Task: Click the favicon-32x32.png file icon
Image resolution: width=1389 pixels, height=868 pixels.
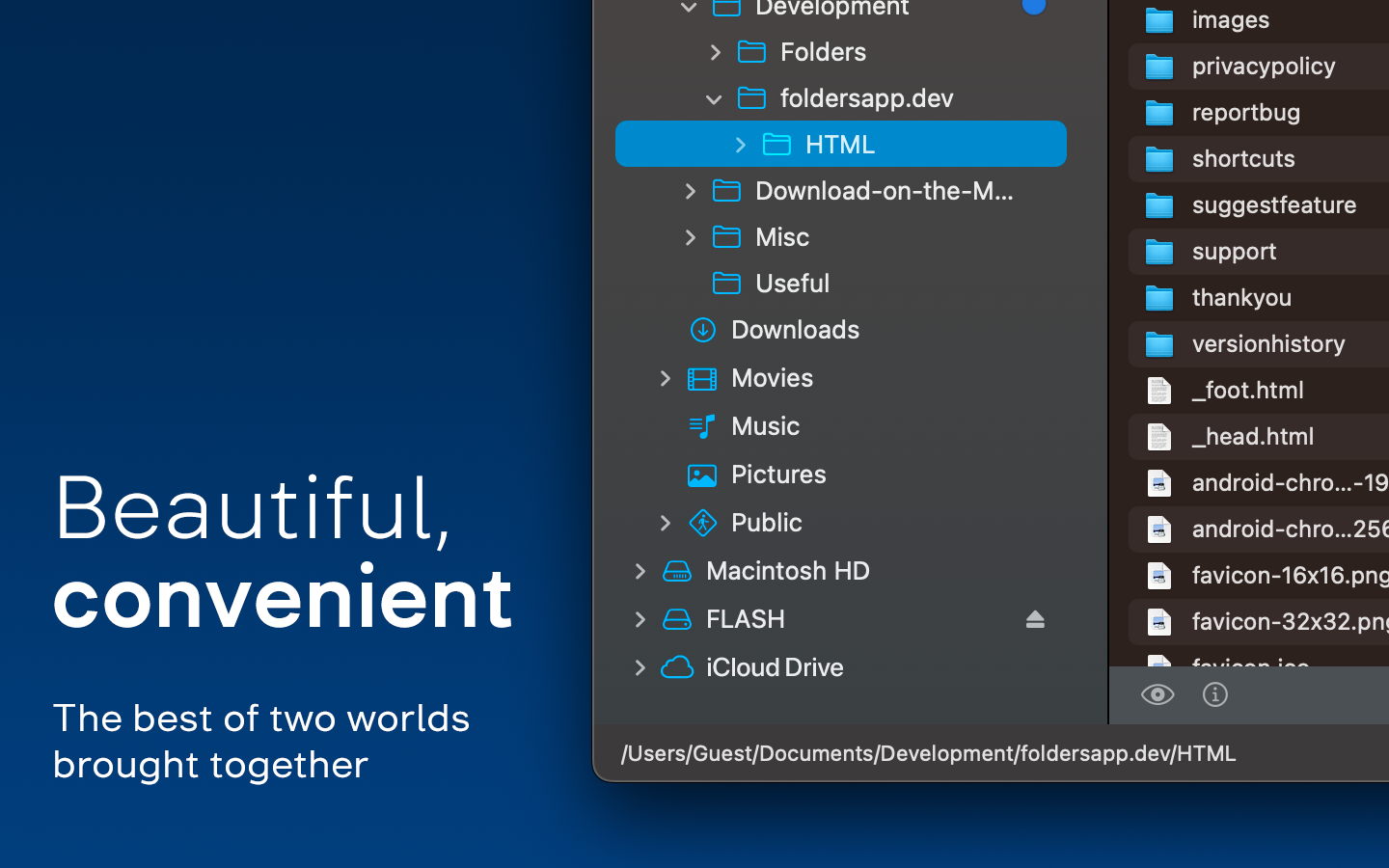Action: click(1159, 621)
